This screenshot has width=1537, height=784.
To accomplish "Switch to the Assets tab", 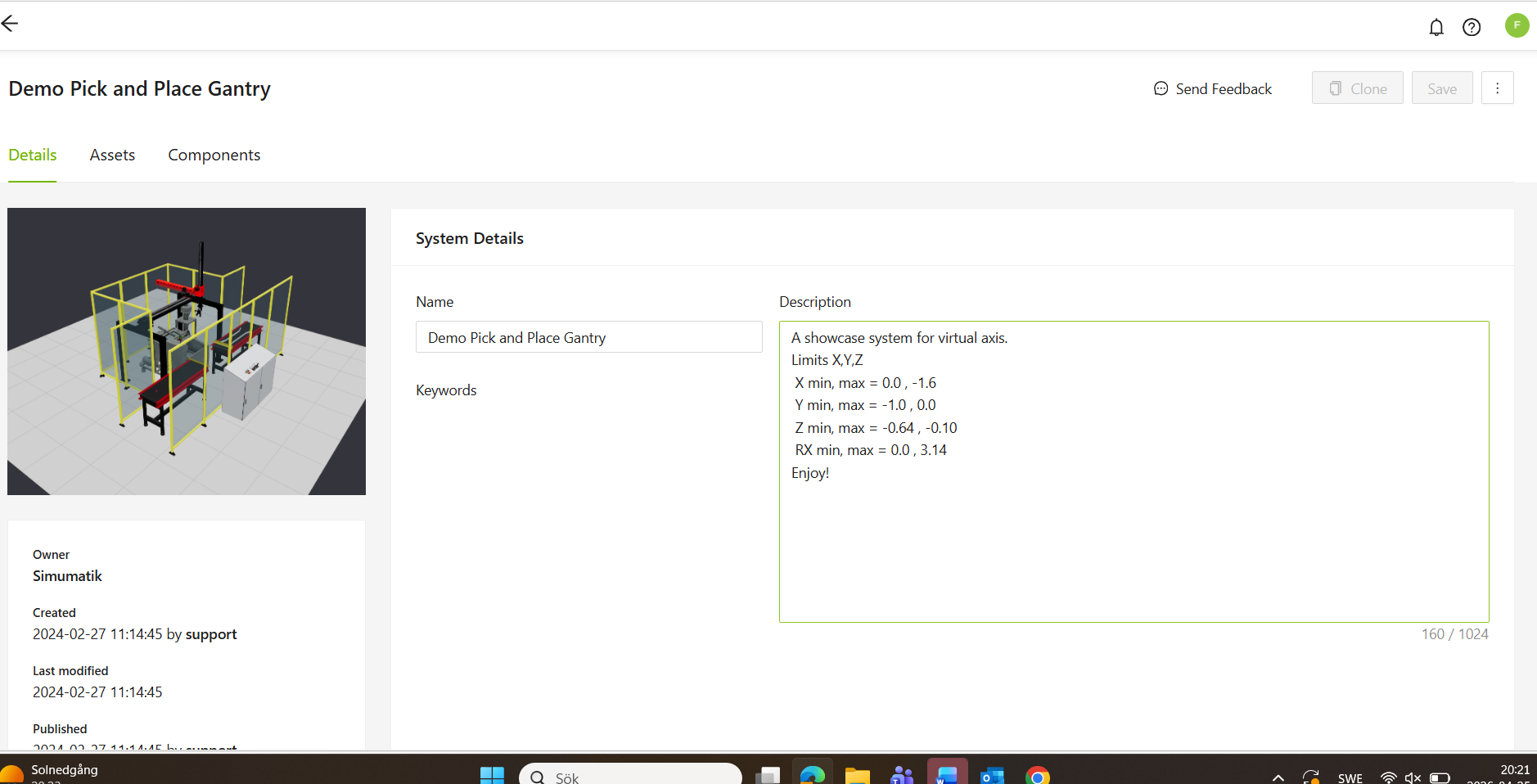I will (112, 155).
